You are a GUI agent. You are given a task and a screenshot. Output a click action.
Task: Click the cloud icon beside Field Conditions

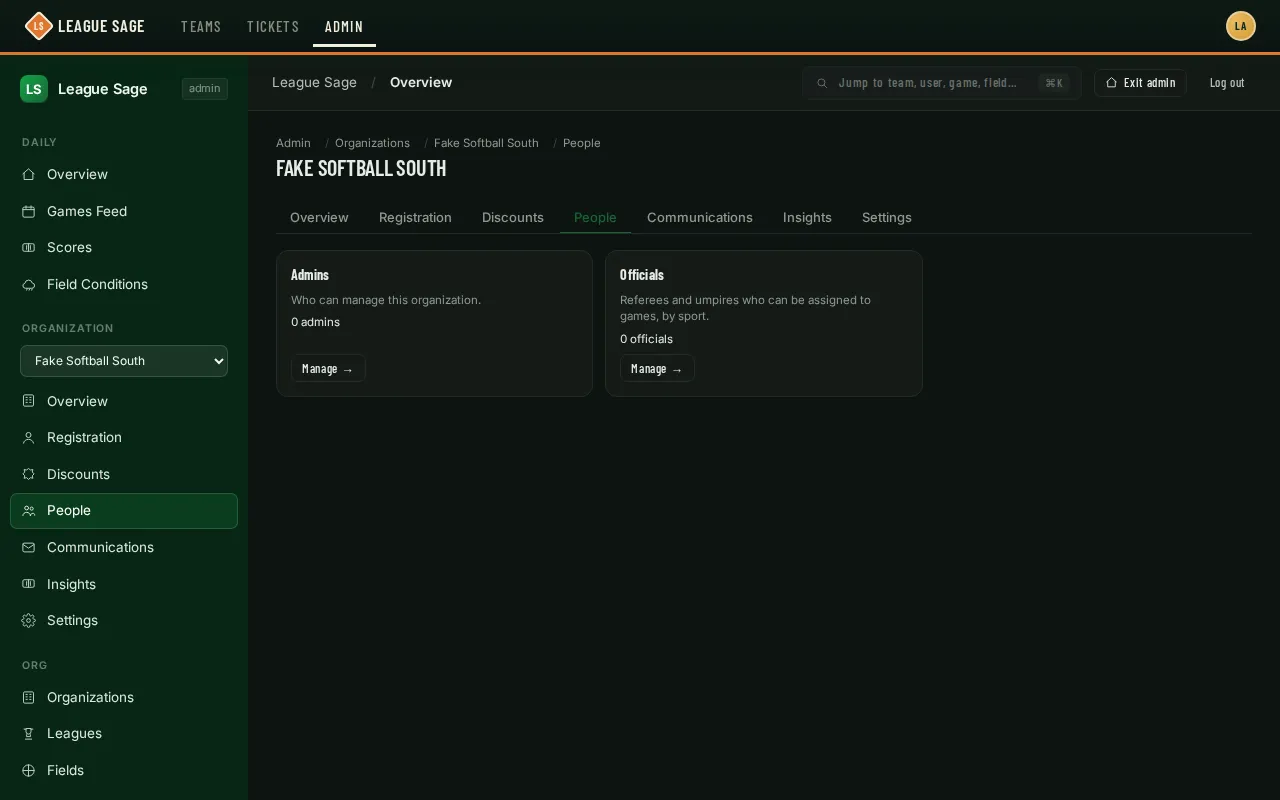click(29, 285)
